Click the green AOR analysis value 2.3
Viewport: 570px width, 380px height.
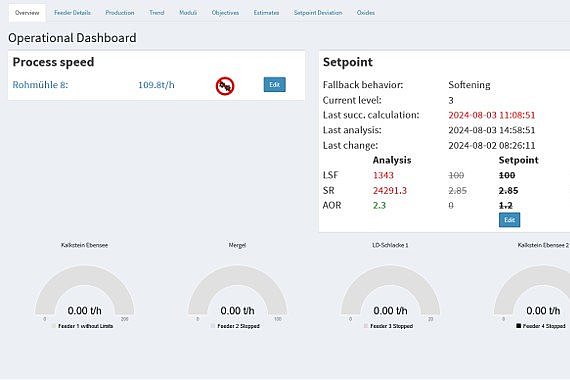379,205
